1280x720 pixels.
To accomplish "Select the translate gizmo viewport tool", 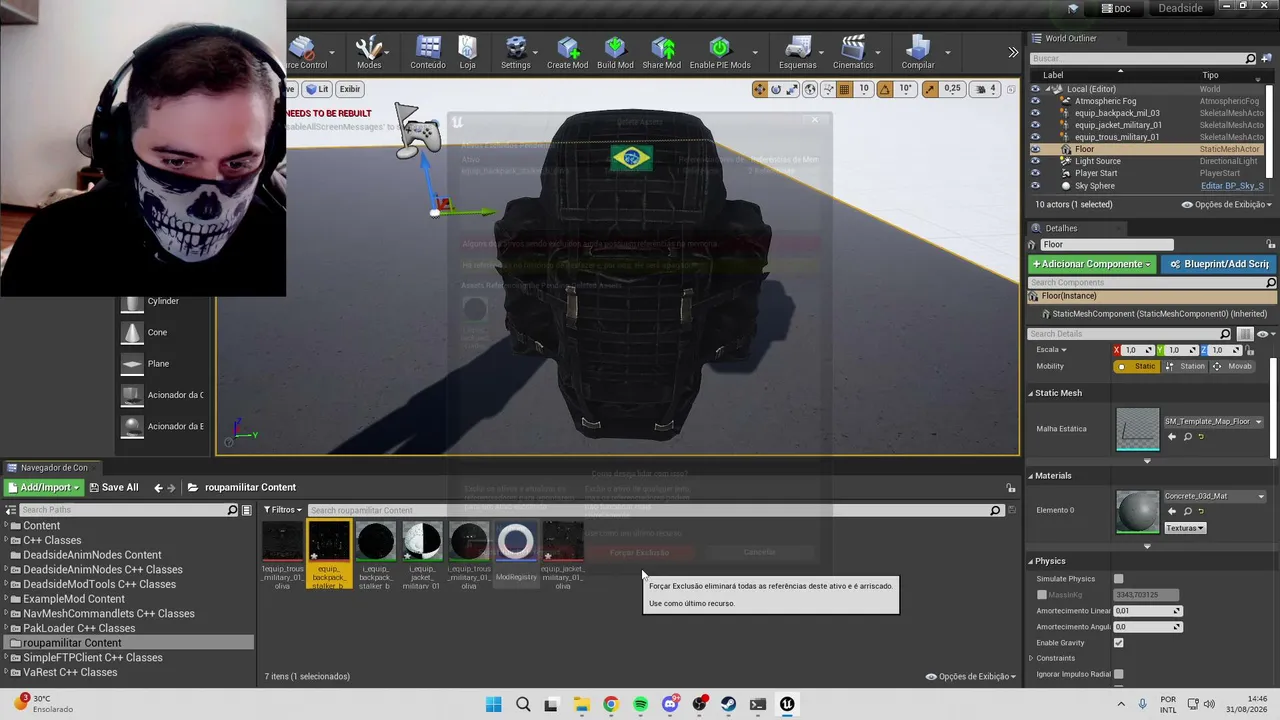I will pos(760,89).
